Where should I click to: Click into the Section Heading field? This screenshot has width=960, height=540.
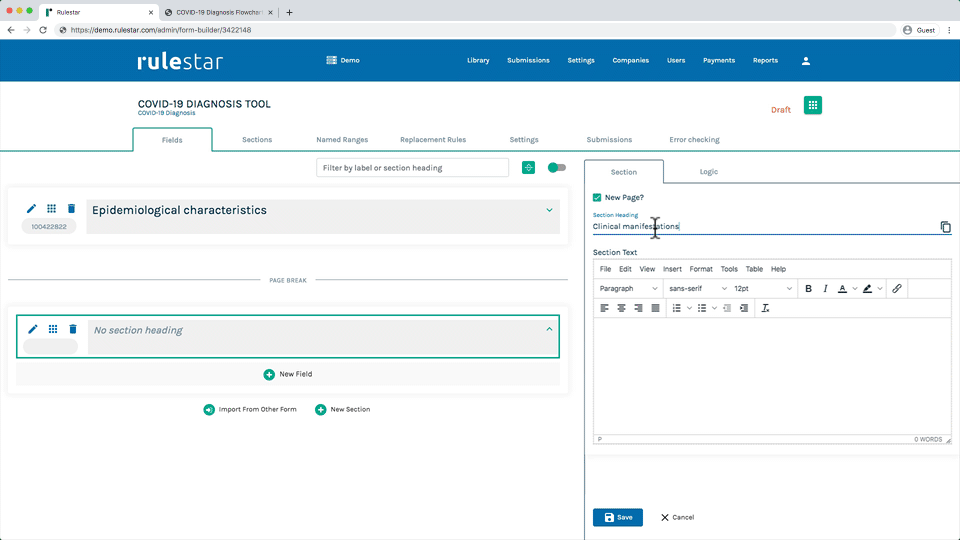point(765,227)
